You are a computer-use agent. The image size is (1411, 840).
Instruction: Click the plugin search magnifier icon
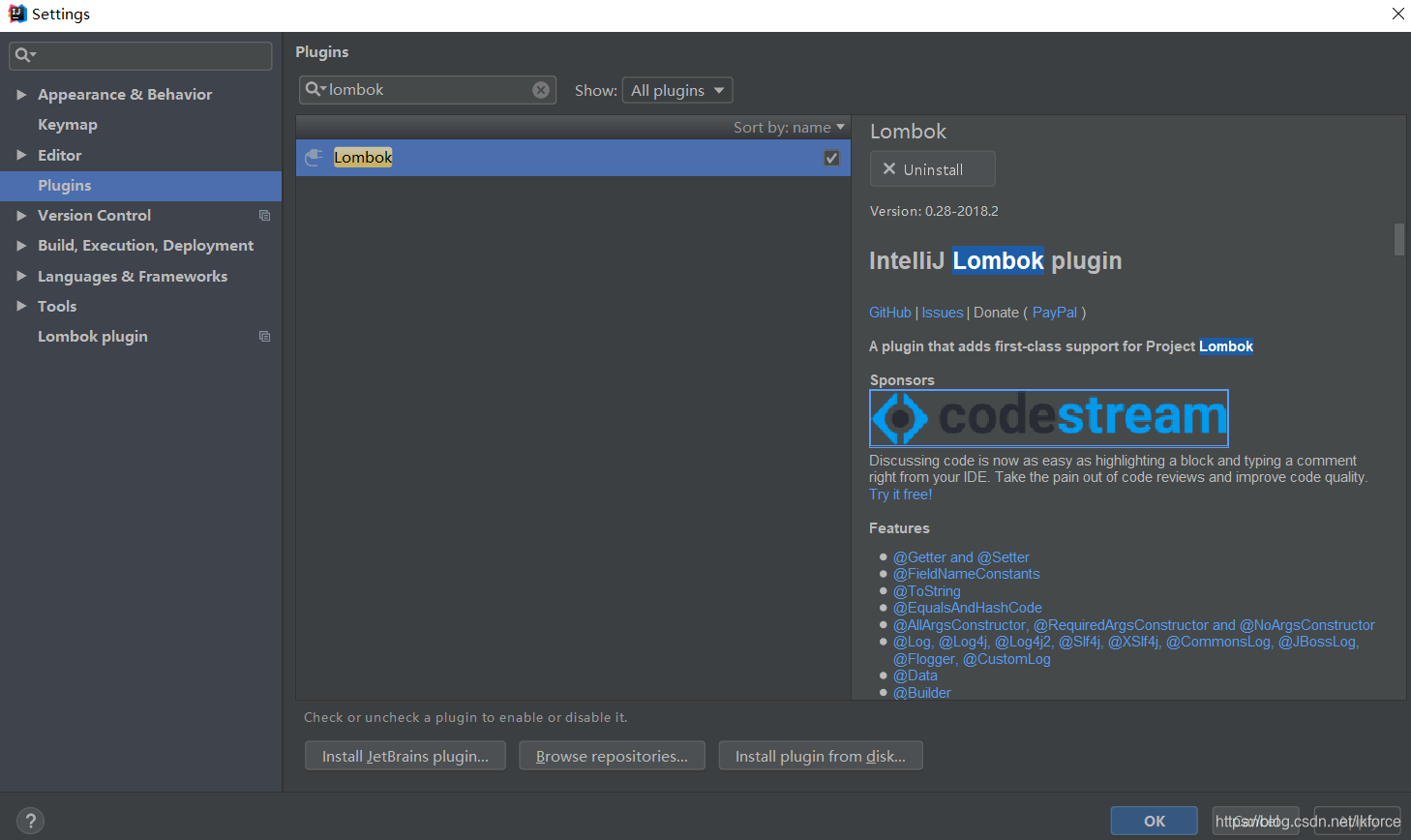click(314, 89)
